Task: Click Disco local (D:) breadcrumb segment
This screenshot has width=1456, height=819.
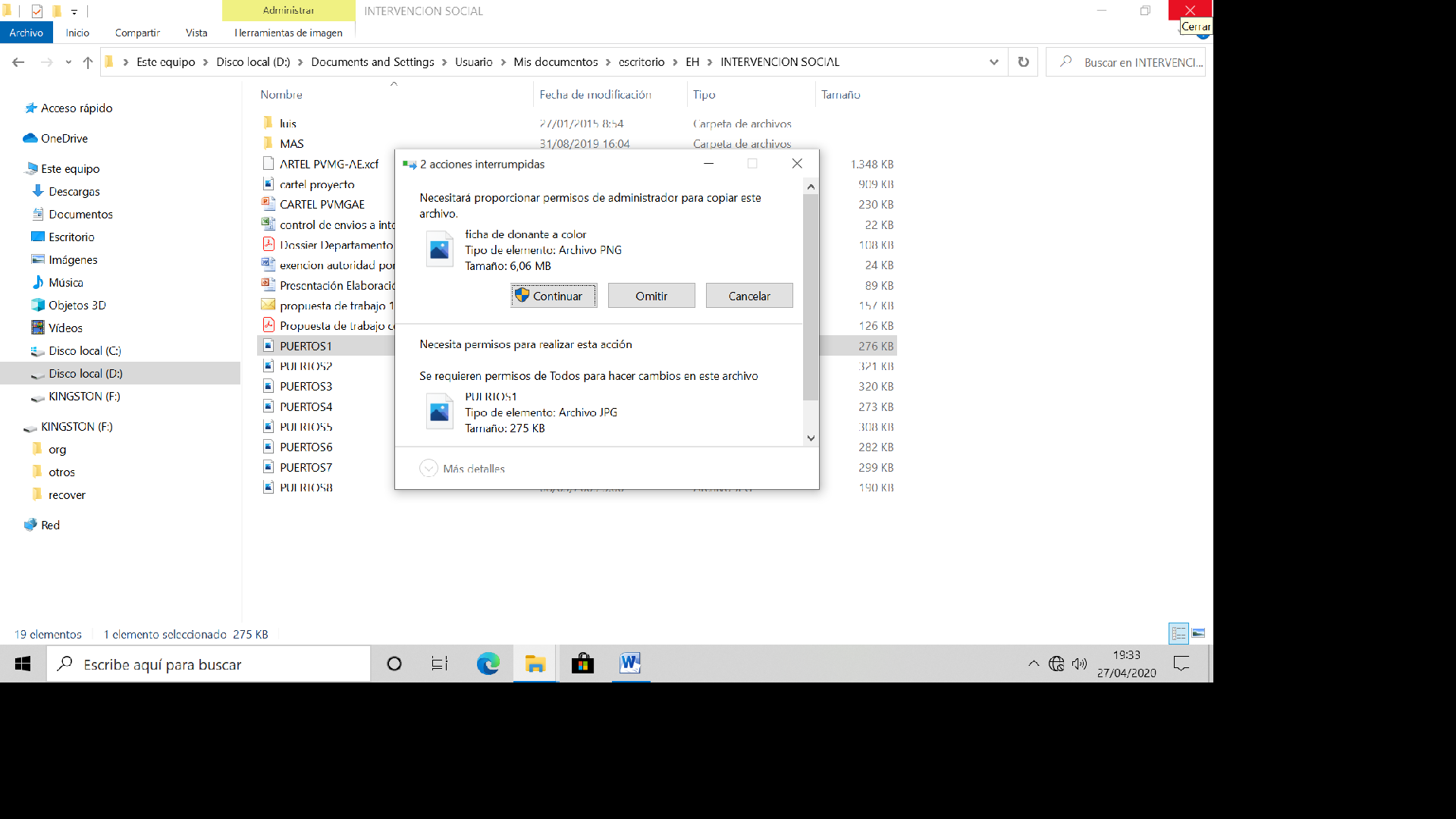Action: point(253,62)
